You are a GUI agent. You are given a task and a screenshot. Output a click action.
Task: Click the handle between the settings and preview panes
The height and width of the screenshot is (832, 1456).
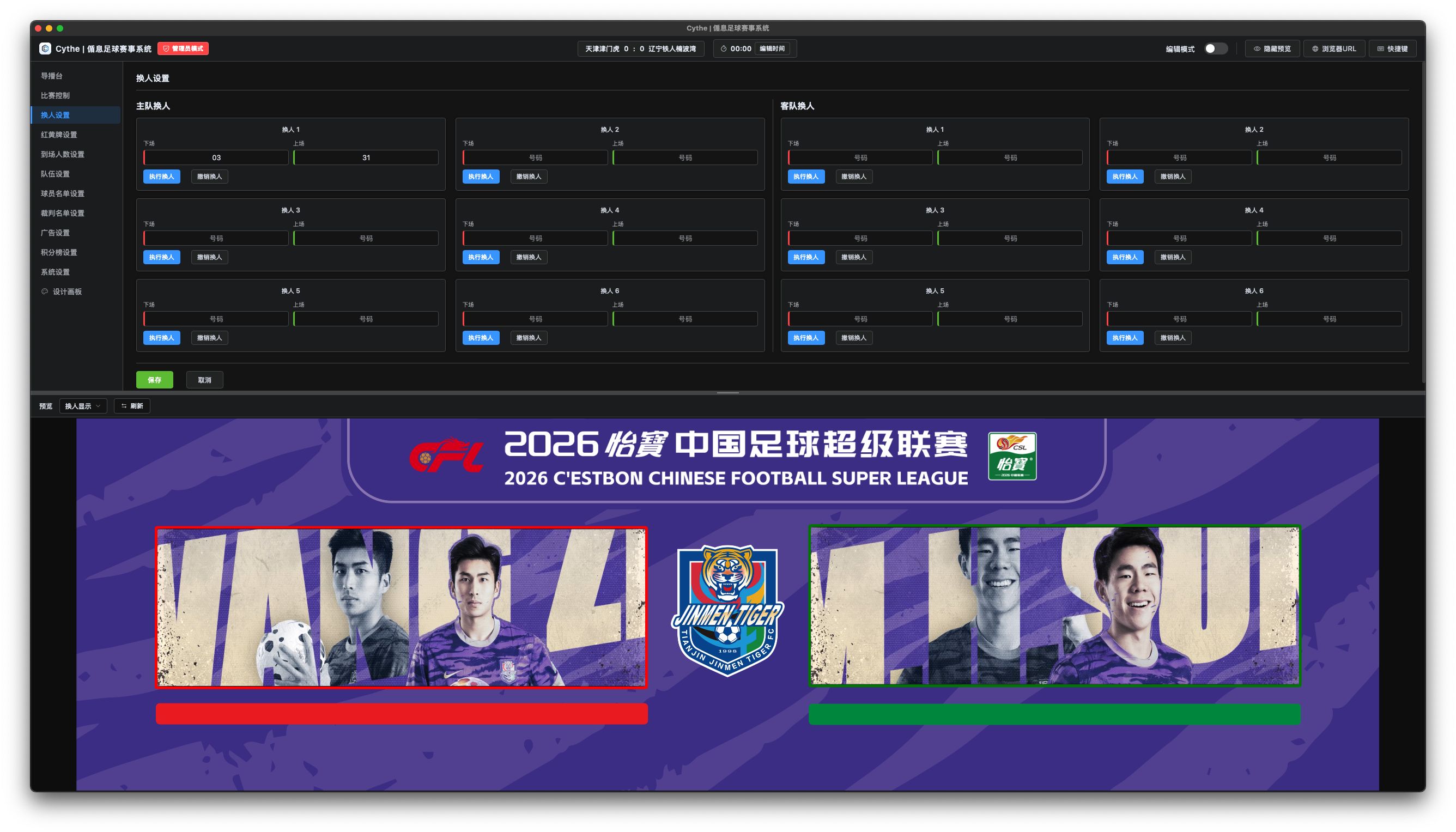point(727,393)
